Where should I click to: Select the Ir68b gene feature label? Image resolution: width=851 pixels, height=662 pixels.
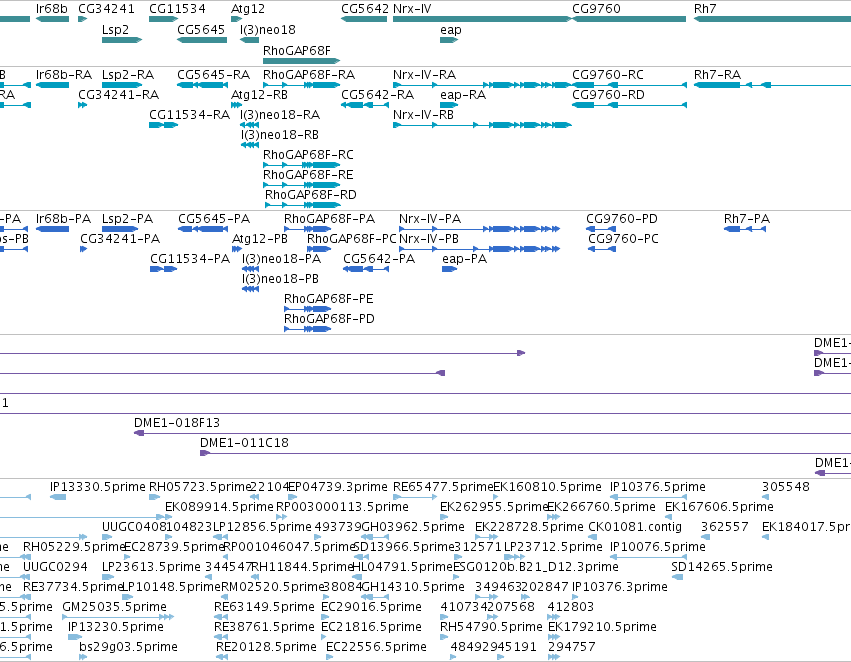pyautogui.click(x=52, y=9)
